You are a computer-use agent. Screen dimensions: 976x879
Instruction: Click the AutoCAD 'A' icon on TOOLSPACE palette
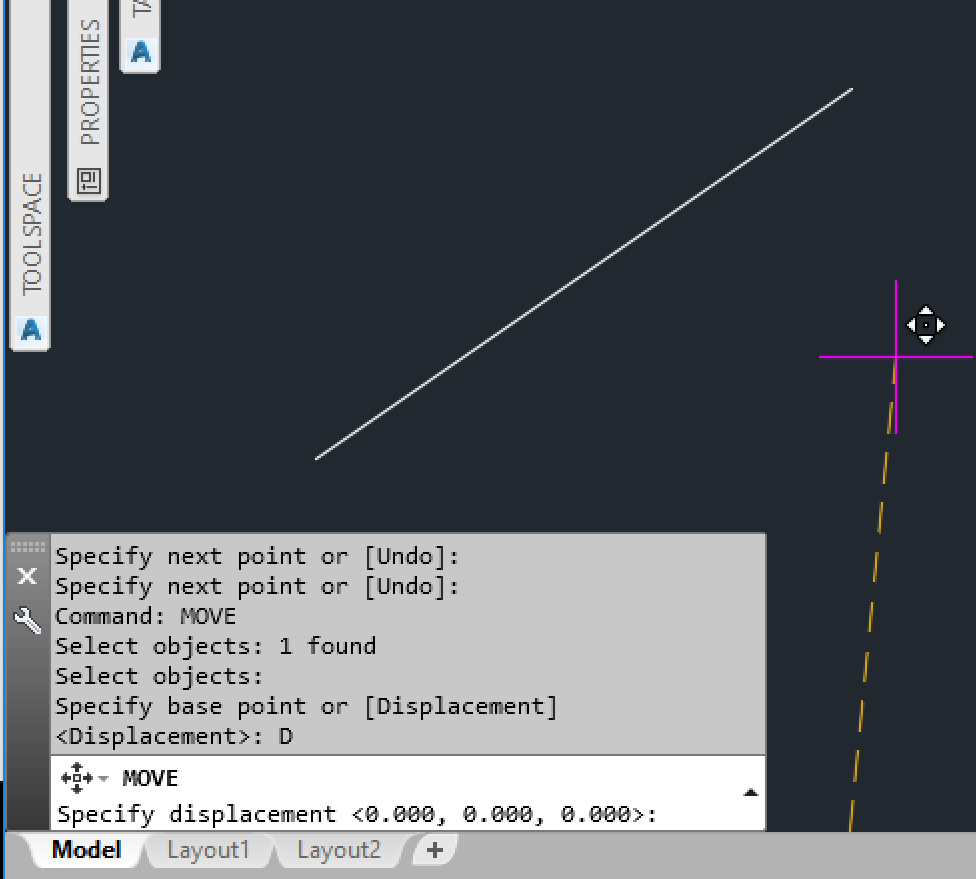(29, 331)
